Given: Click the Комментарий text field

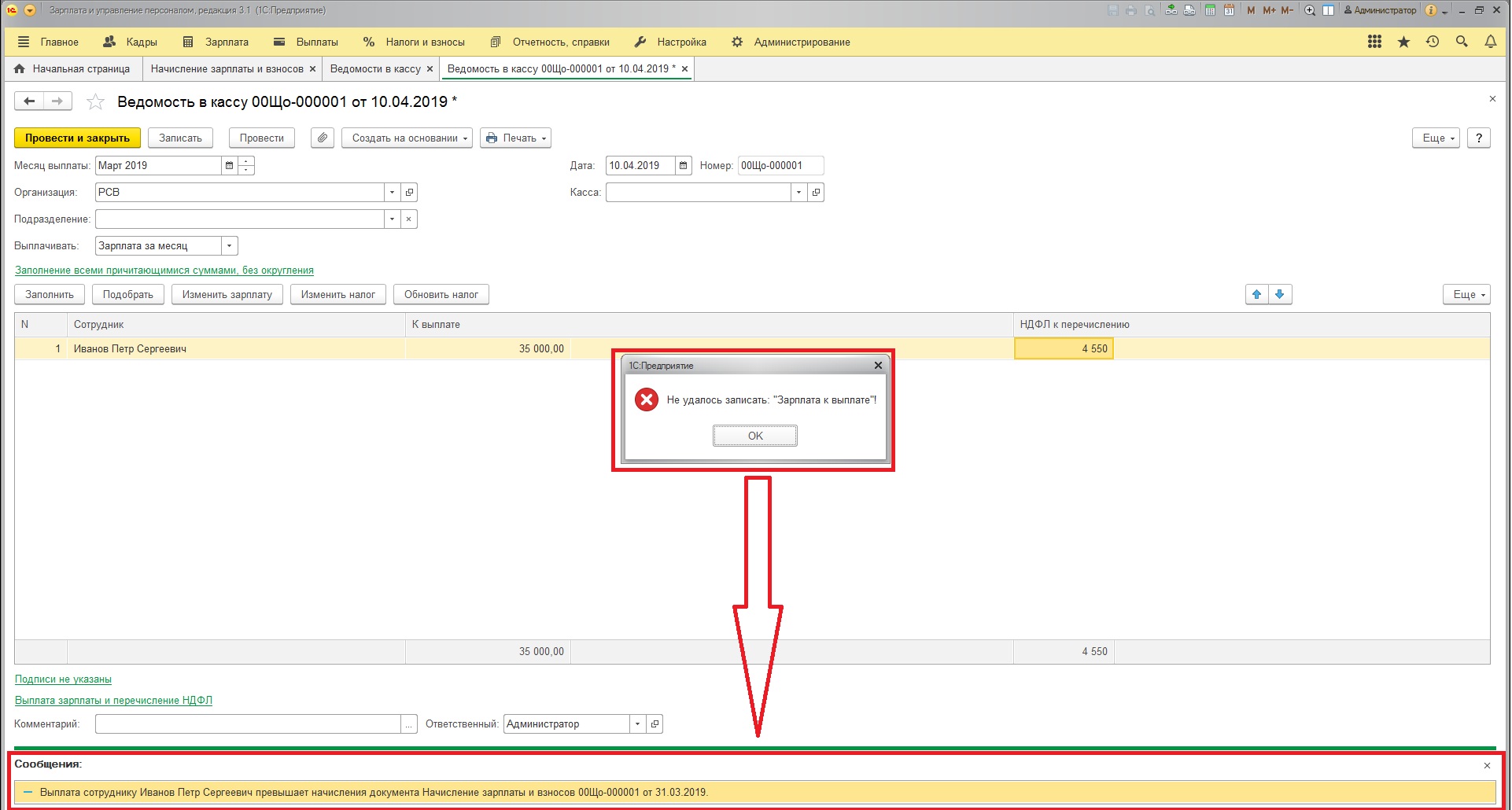Looking at the screenshot, I should click(x=248, y=724).
